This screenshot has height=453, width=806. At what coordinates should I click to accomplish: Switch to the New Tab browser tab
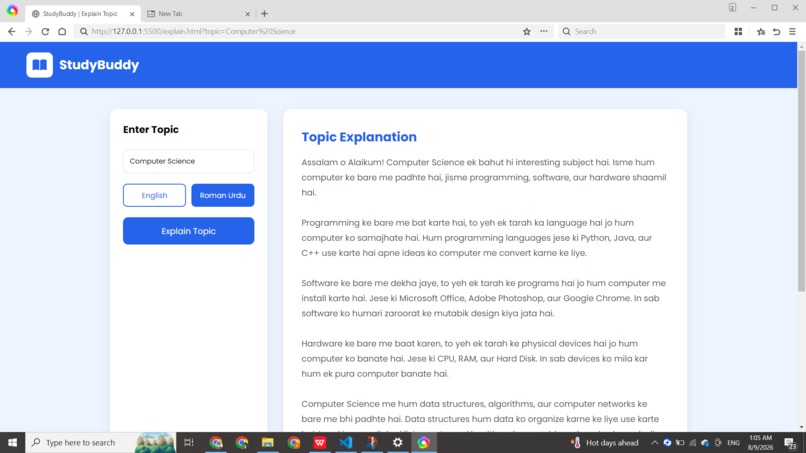[197, 14]
